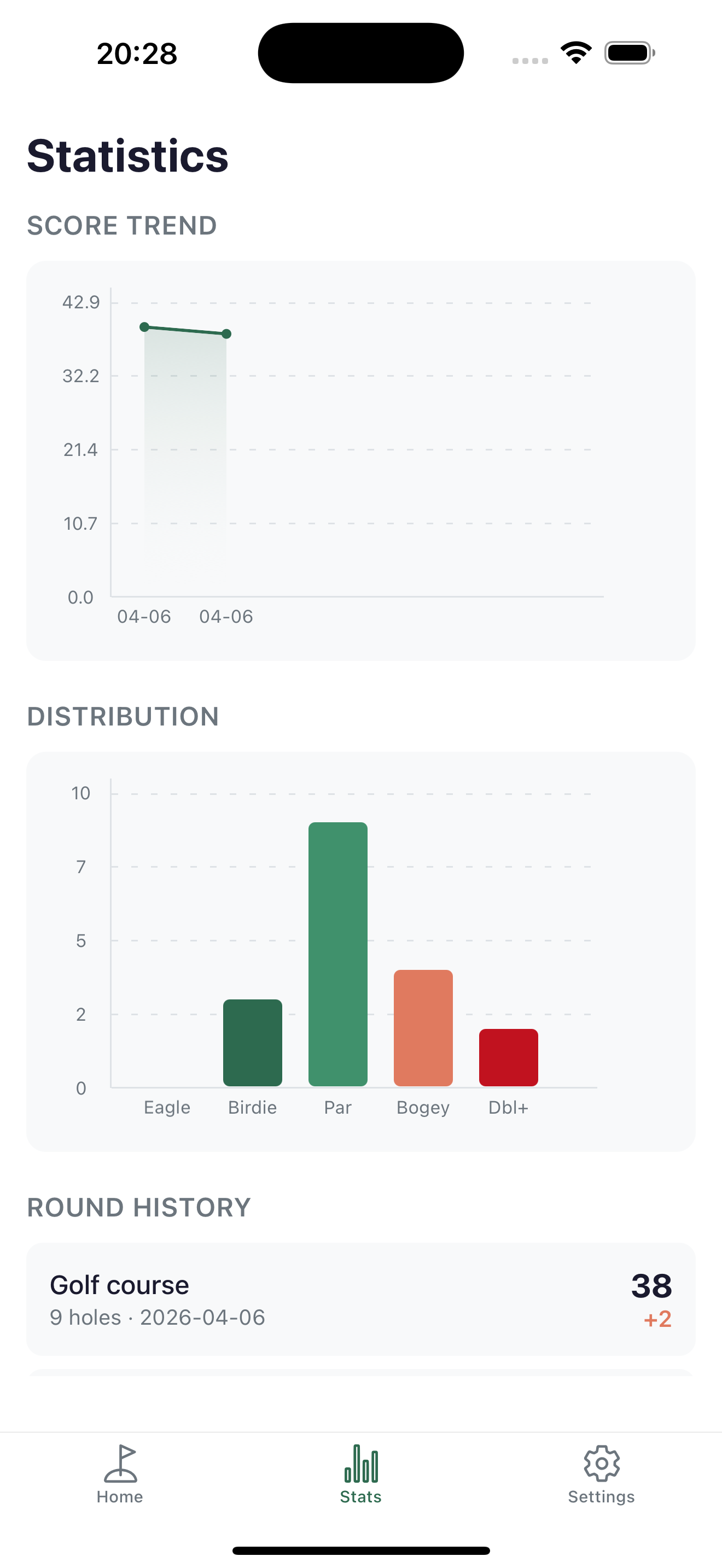Click the battery indicator icon

click(628, 53)
